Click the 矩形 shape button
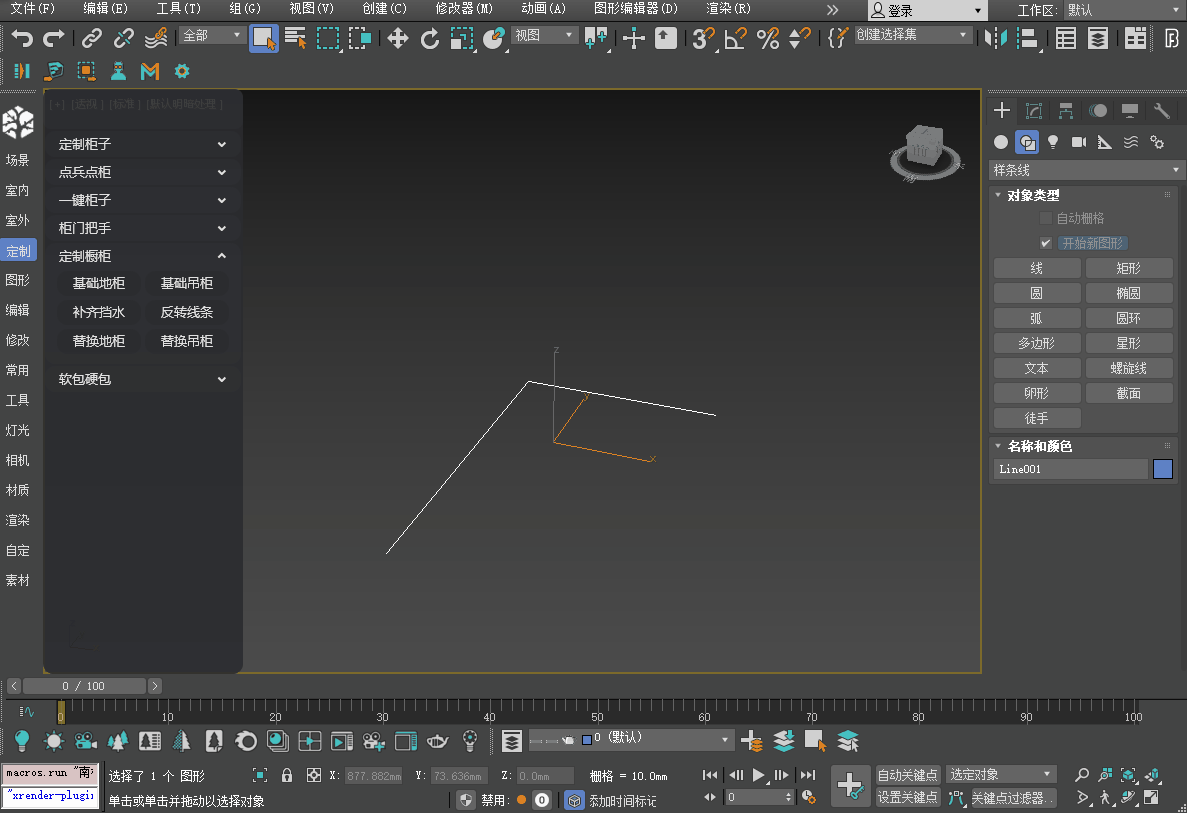 [x=1129, y=268]
